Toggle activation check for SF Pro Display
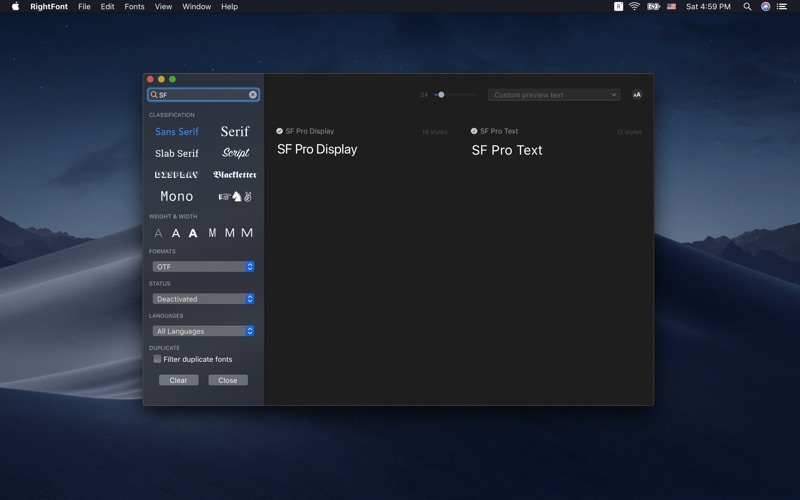The width and height of the screenshot is (800, 500). point(280,131)
